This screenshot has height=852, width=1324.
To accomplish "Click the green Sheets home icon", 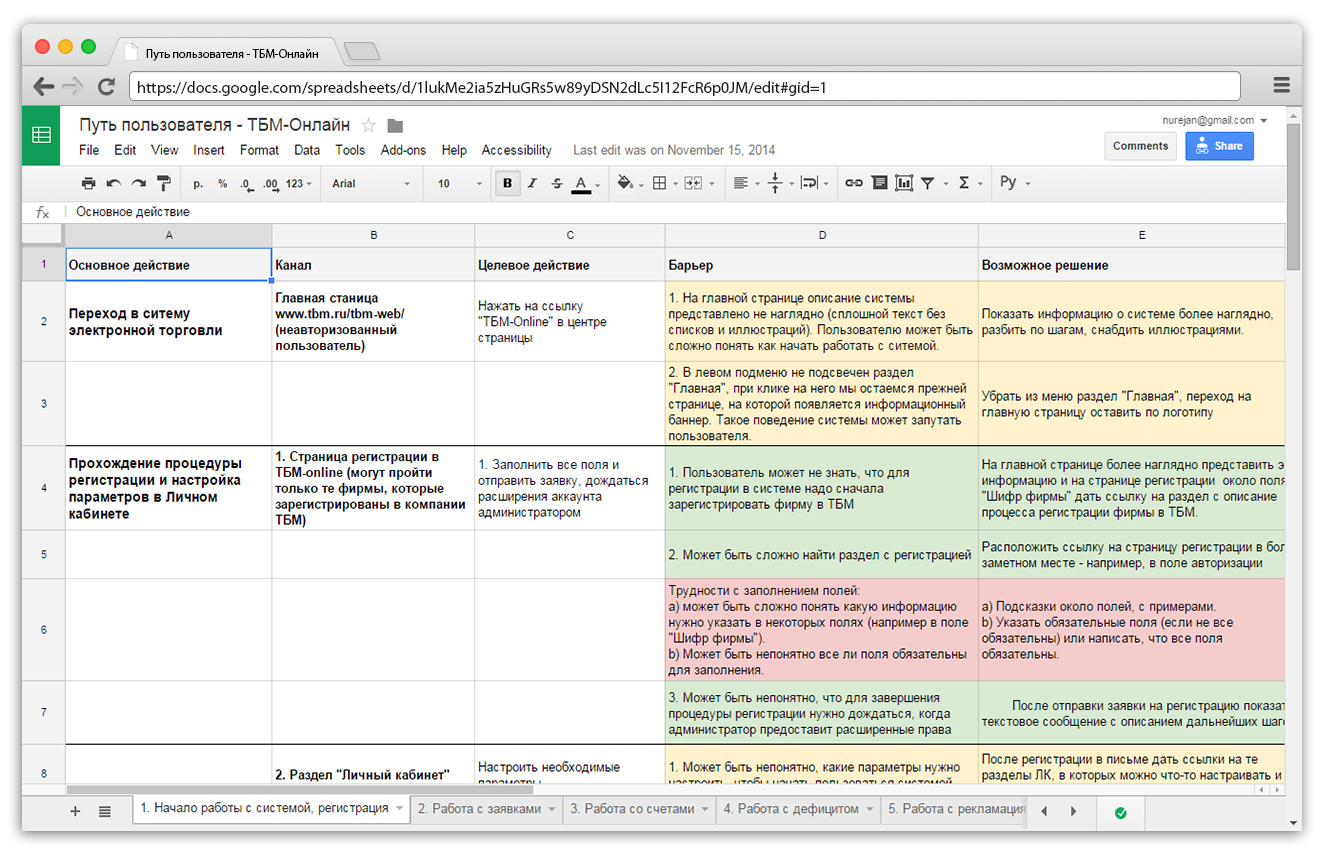I will click(41, 134).
